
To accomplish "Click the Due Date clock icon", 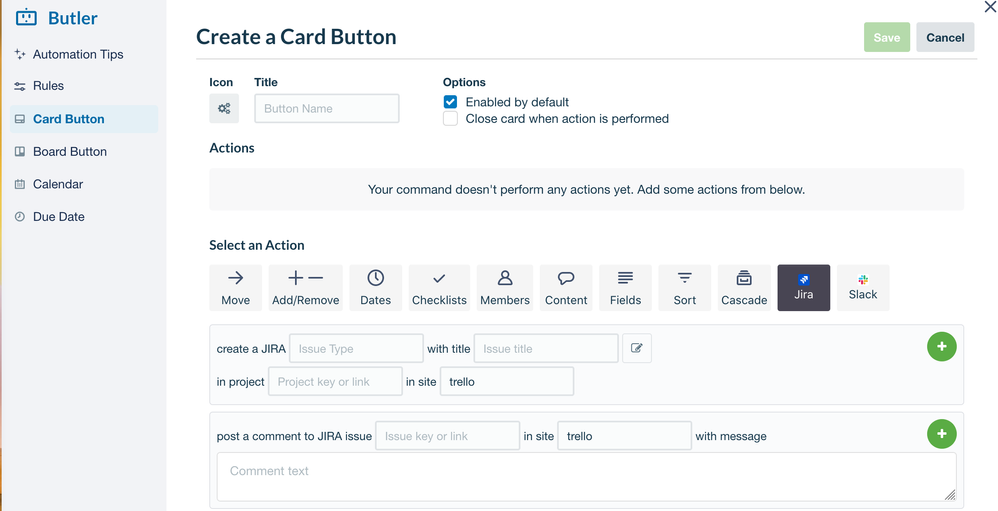I will [x=20, y=216].
